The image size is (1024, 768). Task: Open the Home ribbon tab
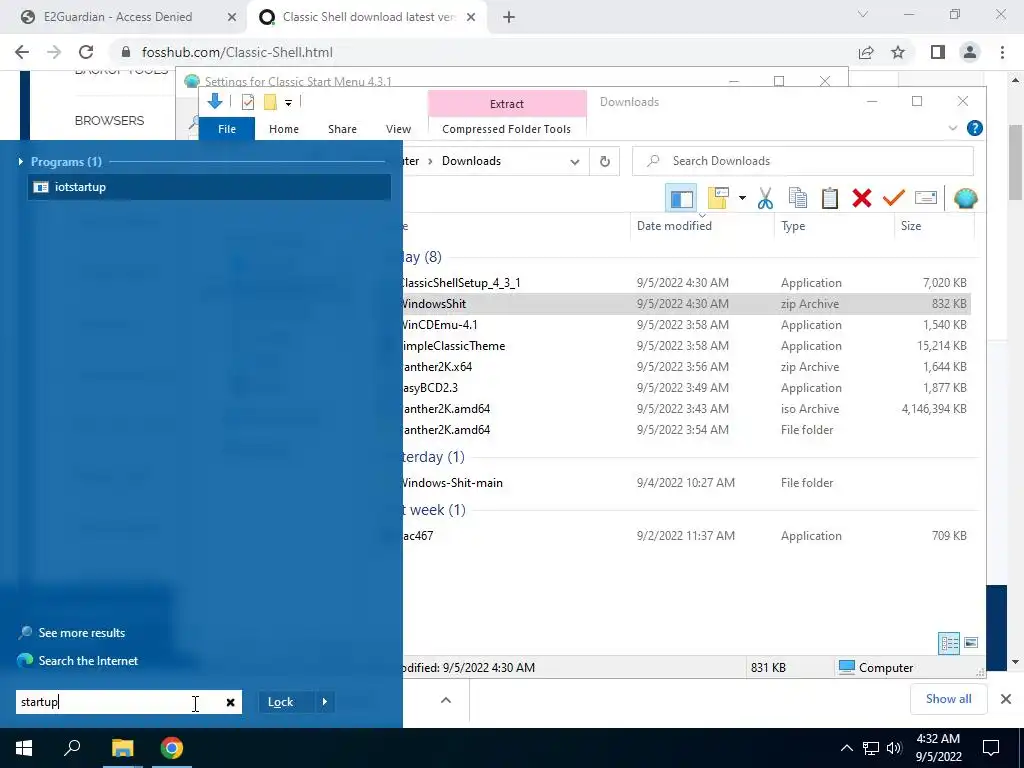[x=283, y=129]
